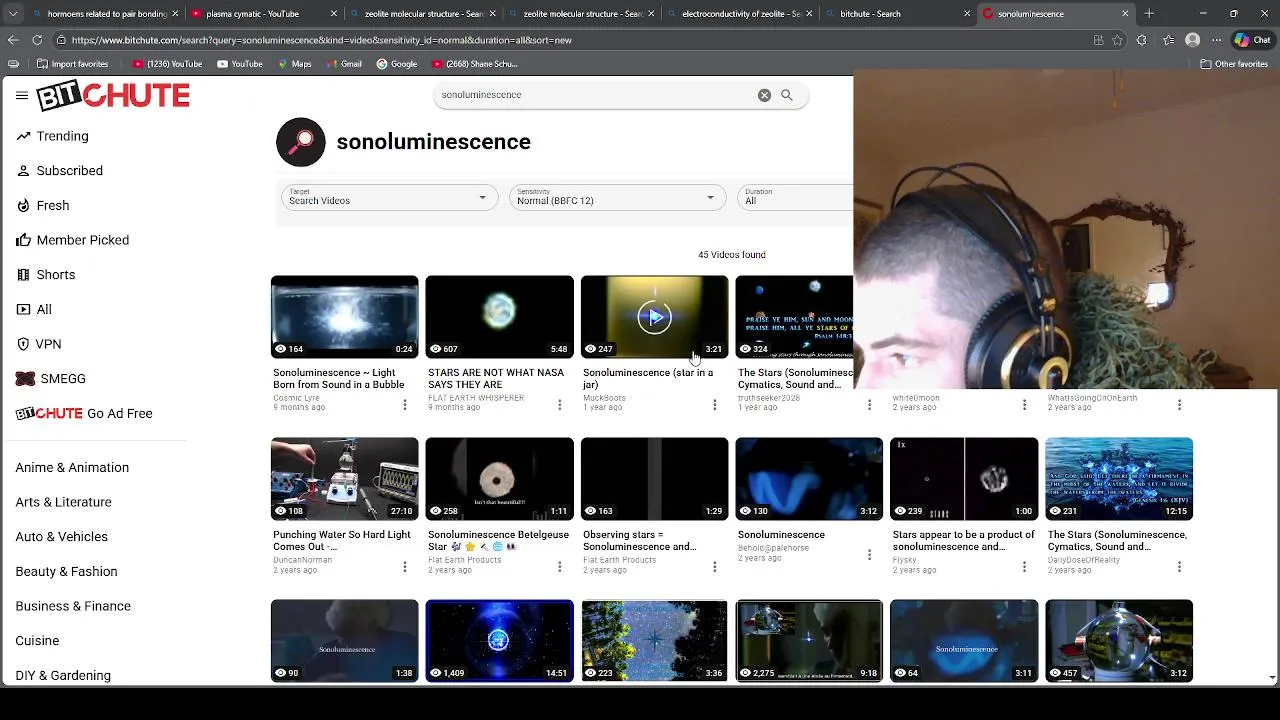Viewport: 1280px width, 720px height.
Task: Click the sonoluminescence search input field
Action: pos(595,95)
